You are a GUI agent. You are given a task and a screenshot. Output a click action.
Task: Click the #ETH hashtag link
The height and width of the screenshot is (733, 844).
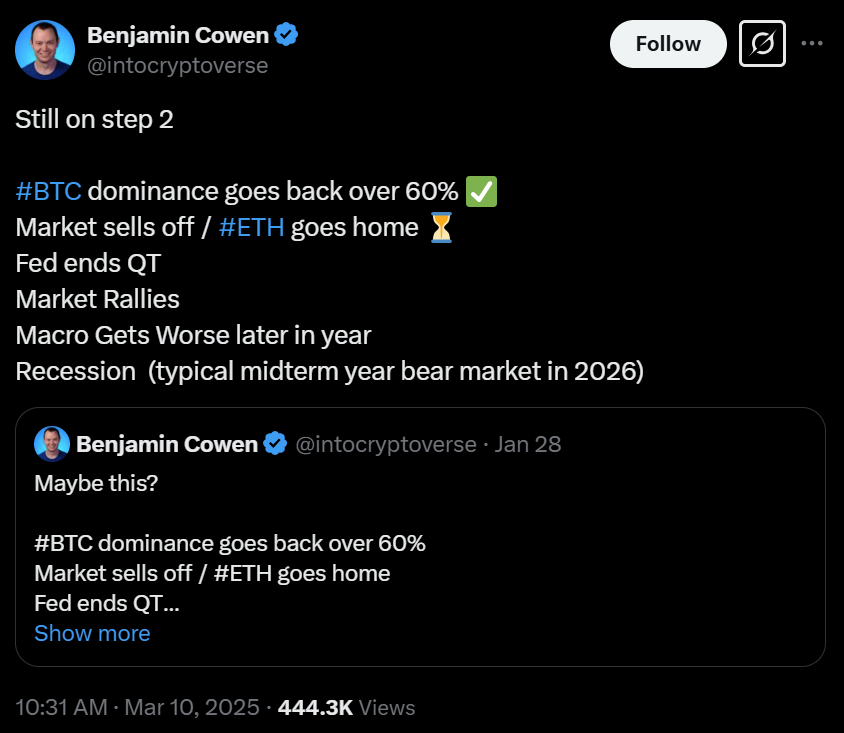tap(251, 227)
